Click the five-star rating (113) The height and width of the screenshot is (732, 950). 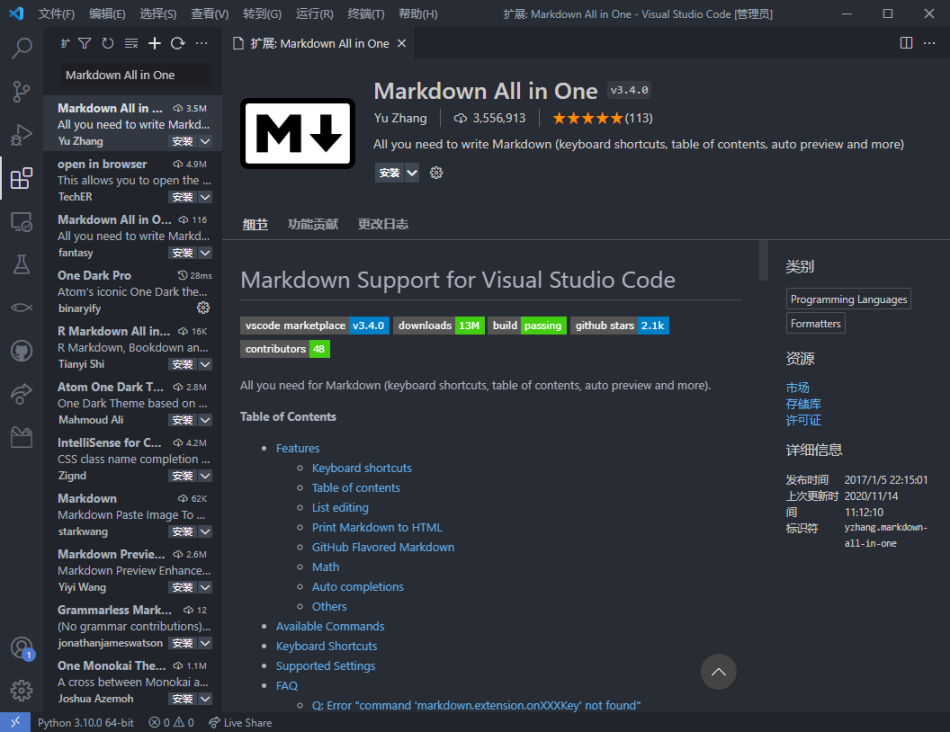click(602, 118)
